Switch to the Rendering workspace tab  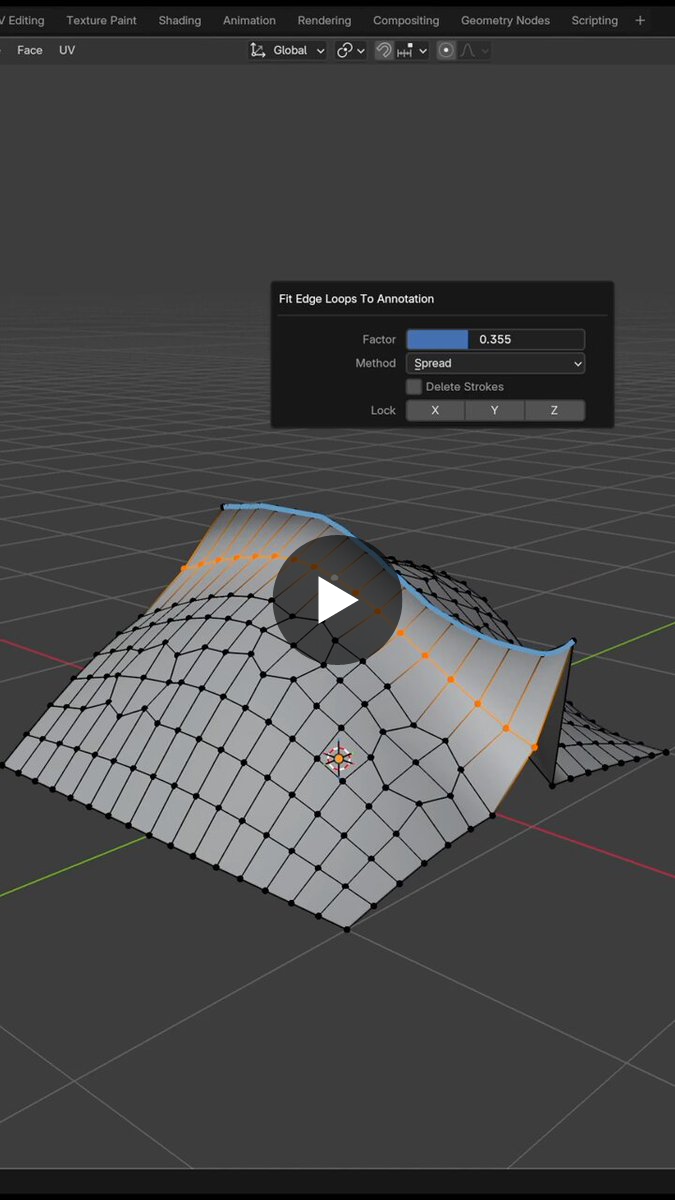coord(324,20)
